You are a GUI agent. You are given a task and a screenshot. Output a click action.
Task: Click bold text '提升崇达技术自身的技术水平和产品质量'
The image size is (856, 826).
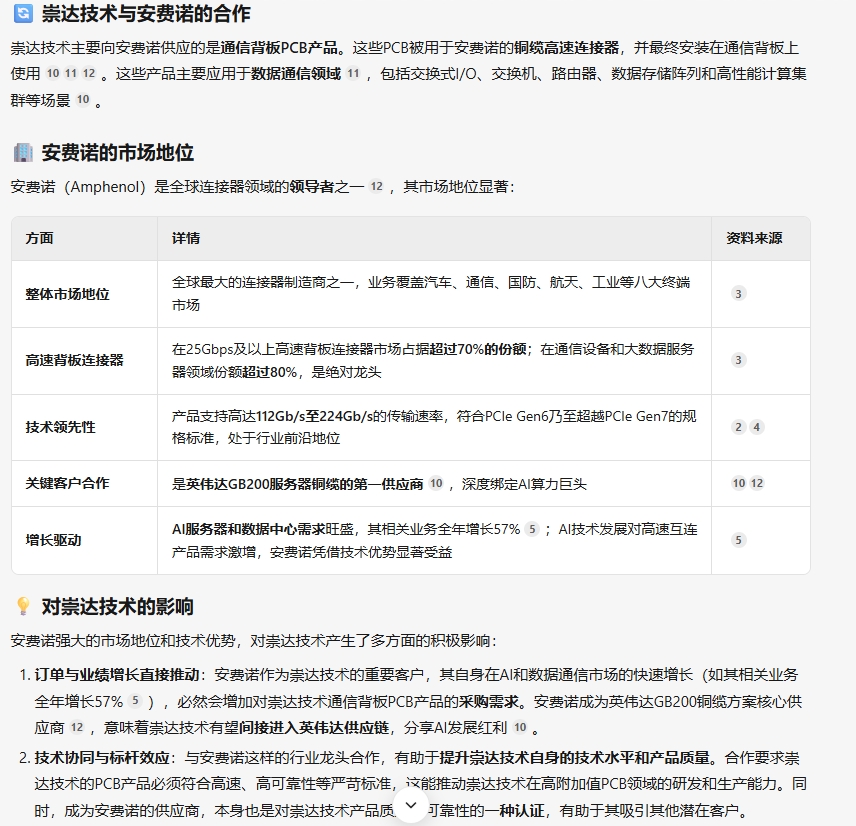(575, 758)
